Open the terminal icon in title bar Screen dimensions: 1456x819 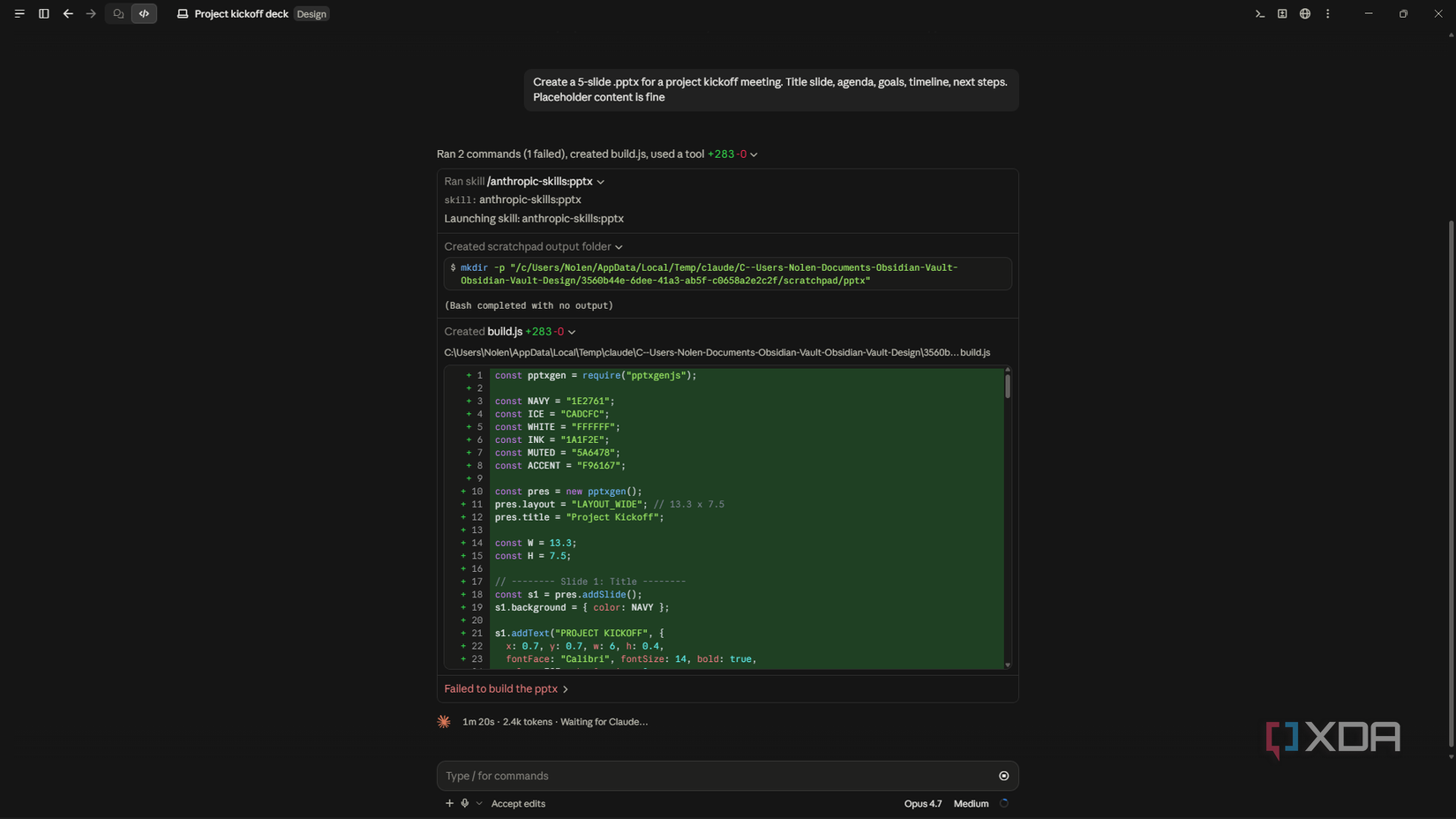(x=1259, y=14)
